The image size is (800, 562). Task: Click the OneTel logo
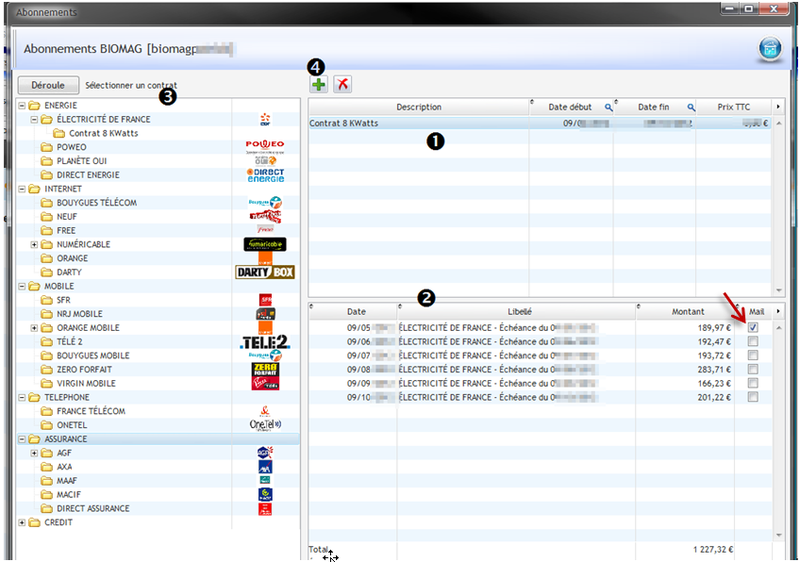coord(265,425)
